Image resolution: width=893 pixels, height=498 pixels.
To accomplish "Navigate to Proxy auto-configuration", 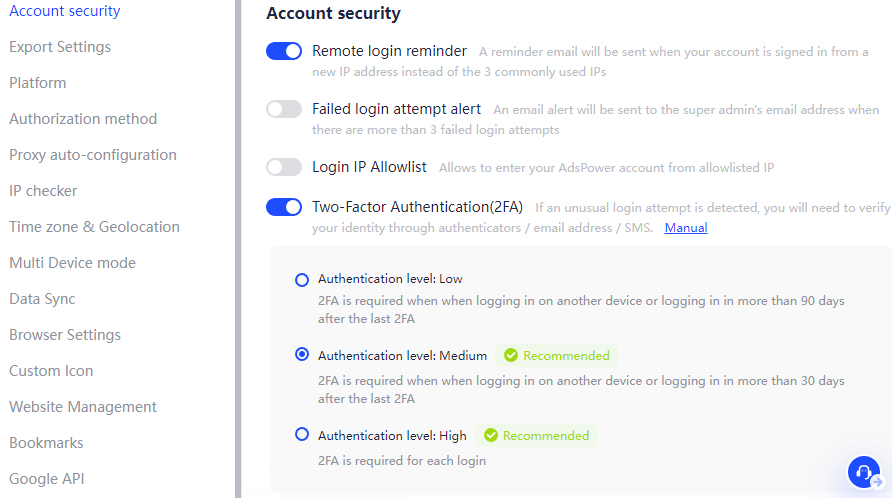I will [x=93, y=155].
